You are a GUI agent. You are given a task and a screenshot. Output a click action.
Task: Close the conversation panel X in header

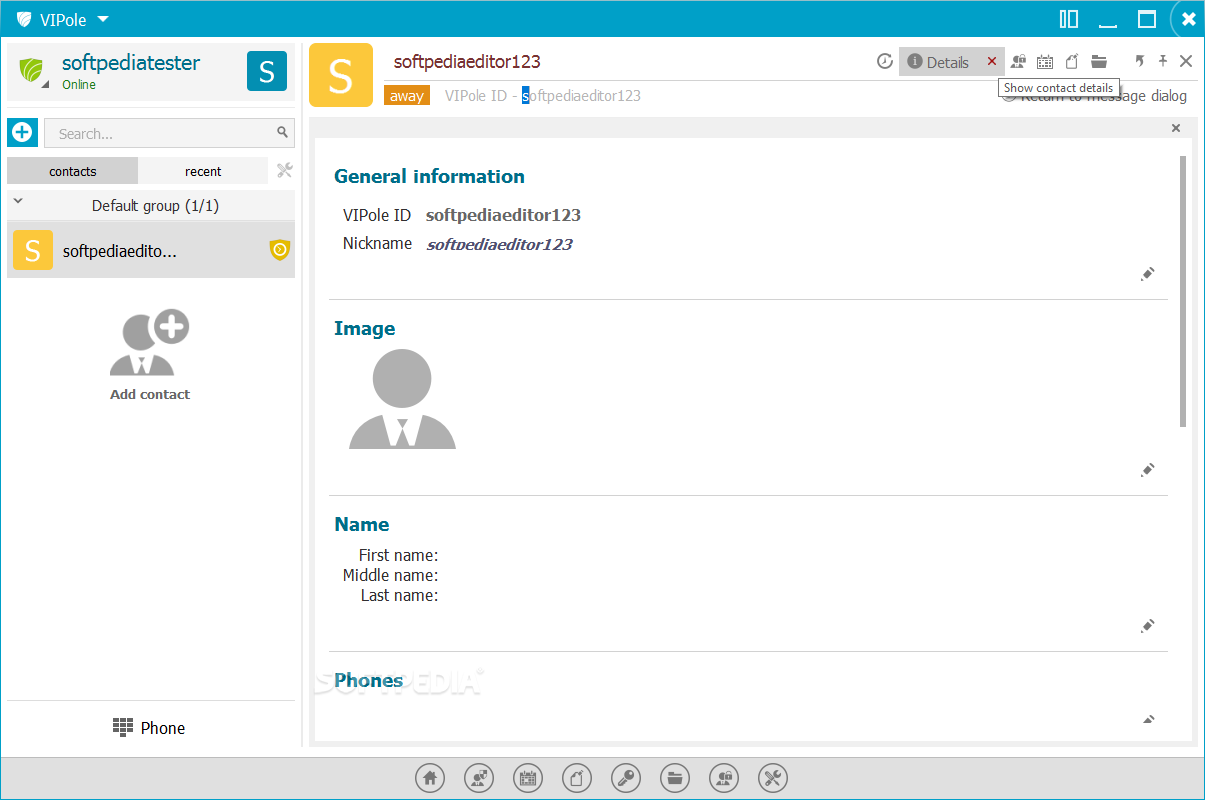tap(1186, 61)
